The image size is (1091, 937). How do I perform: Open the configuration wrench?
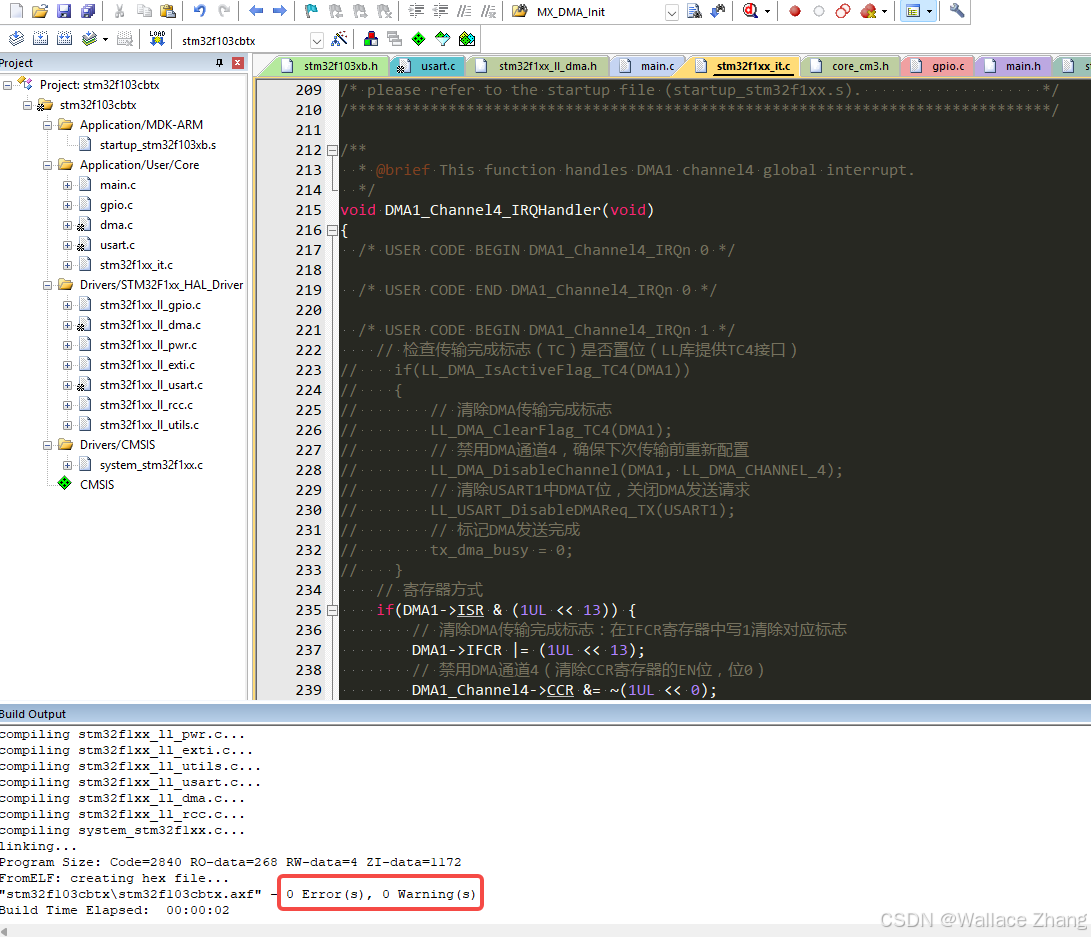957,11
